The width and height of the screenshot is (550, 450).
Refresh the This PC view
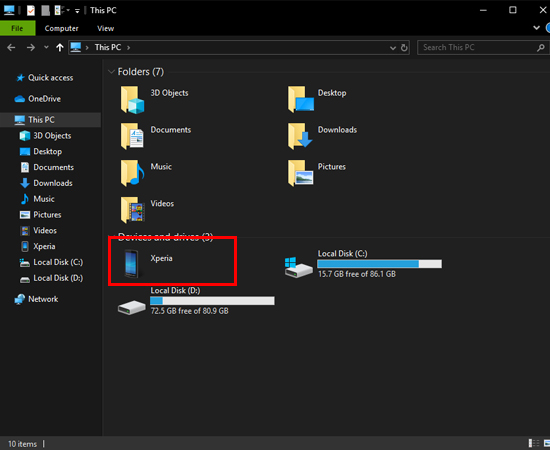404,48
